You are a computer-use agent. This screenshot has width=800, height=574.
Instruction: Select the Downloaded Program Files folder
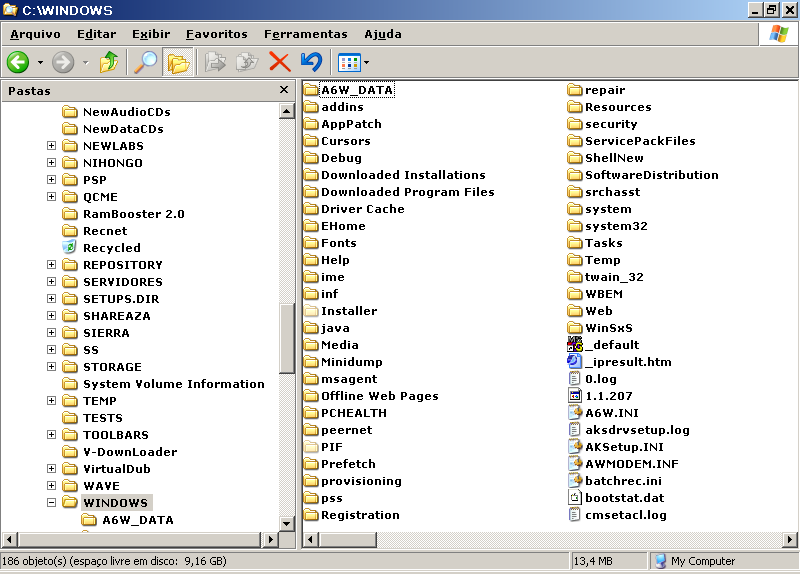click(x=399, y=192)
